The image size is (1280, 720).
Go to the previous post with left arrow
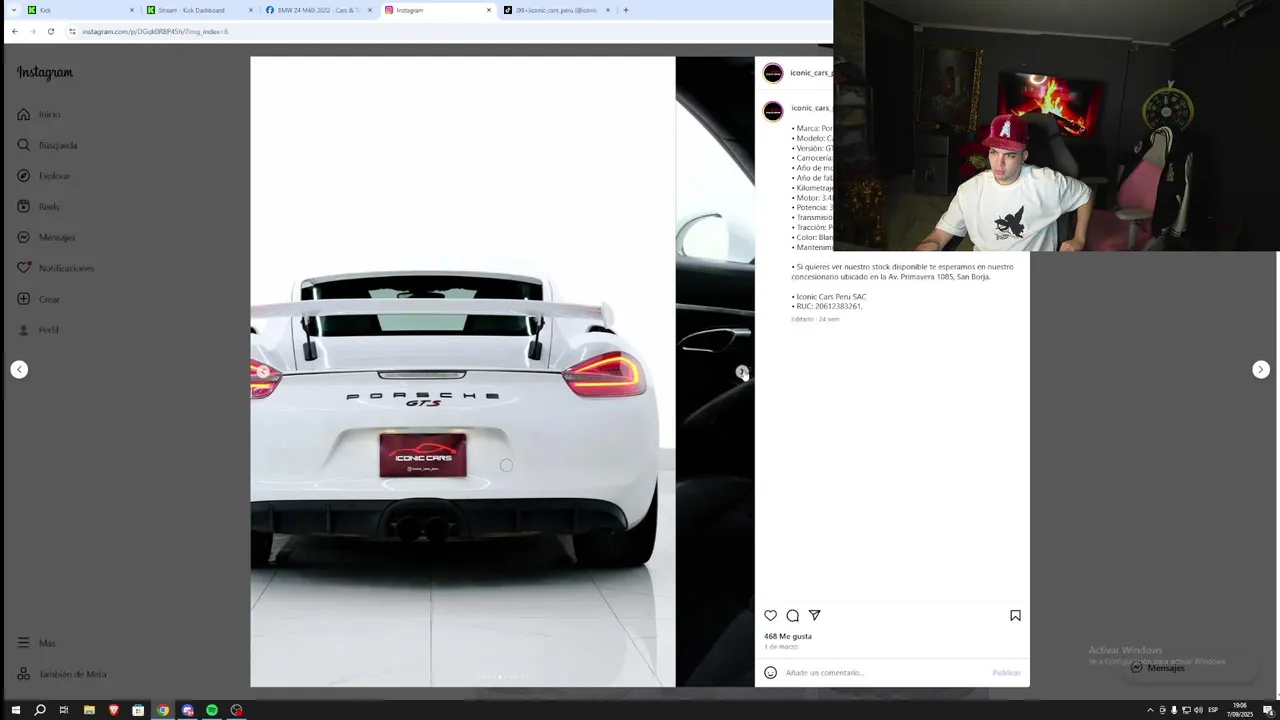click(19, 369)
